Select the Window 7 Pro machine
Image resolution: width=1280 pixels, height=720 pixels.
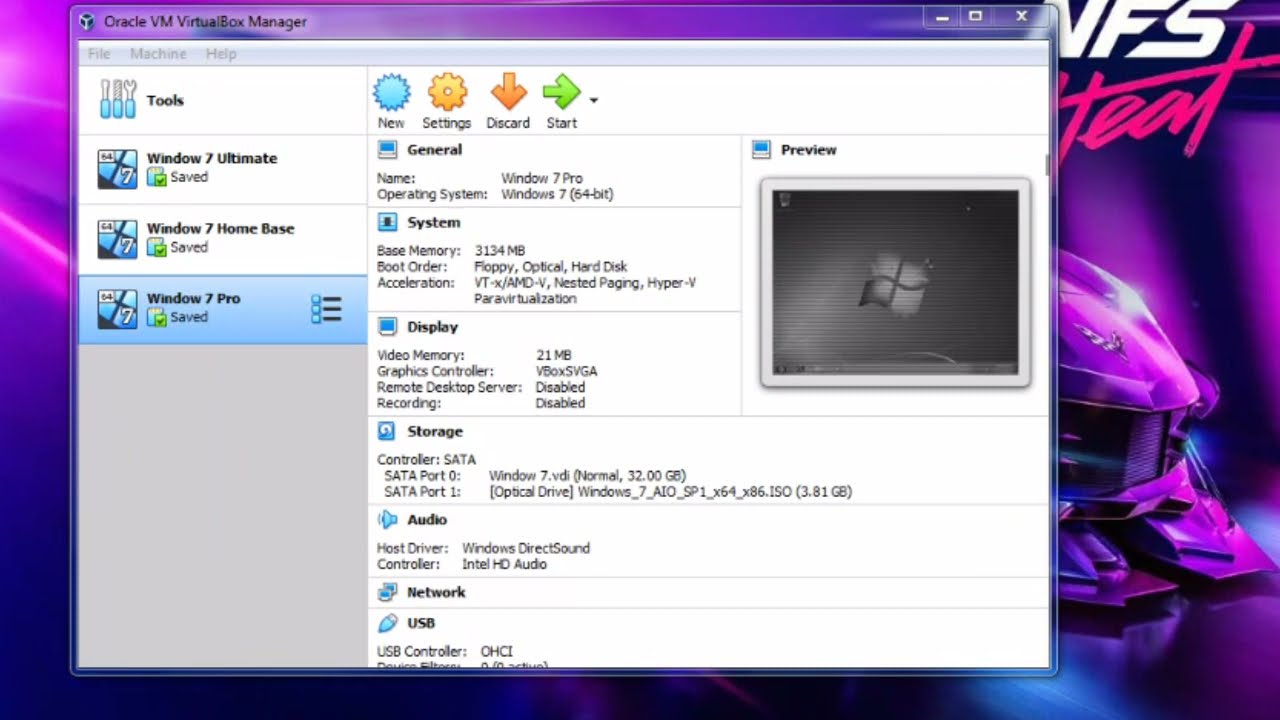pyautogui.click(x=222, y=309)
